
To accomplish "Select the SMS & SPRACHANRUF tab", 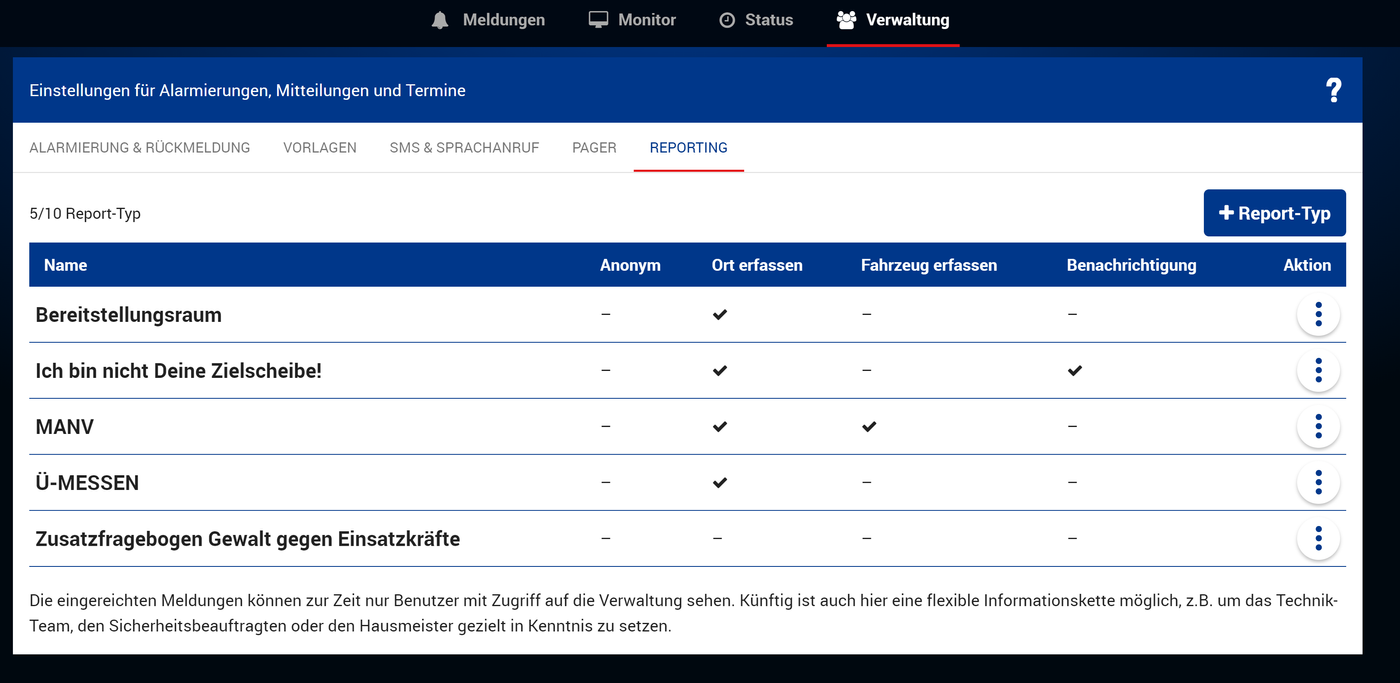I will 464,147.
